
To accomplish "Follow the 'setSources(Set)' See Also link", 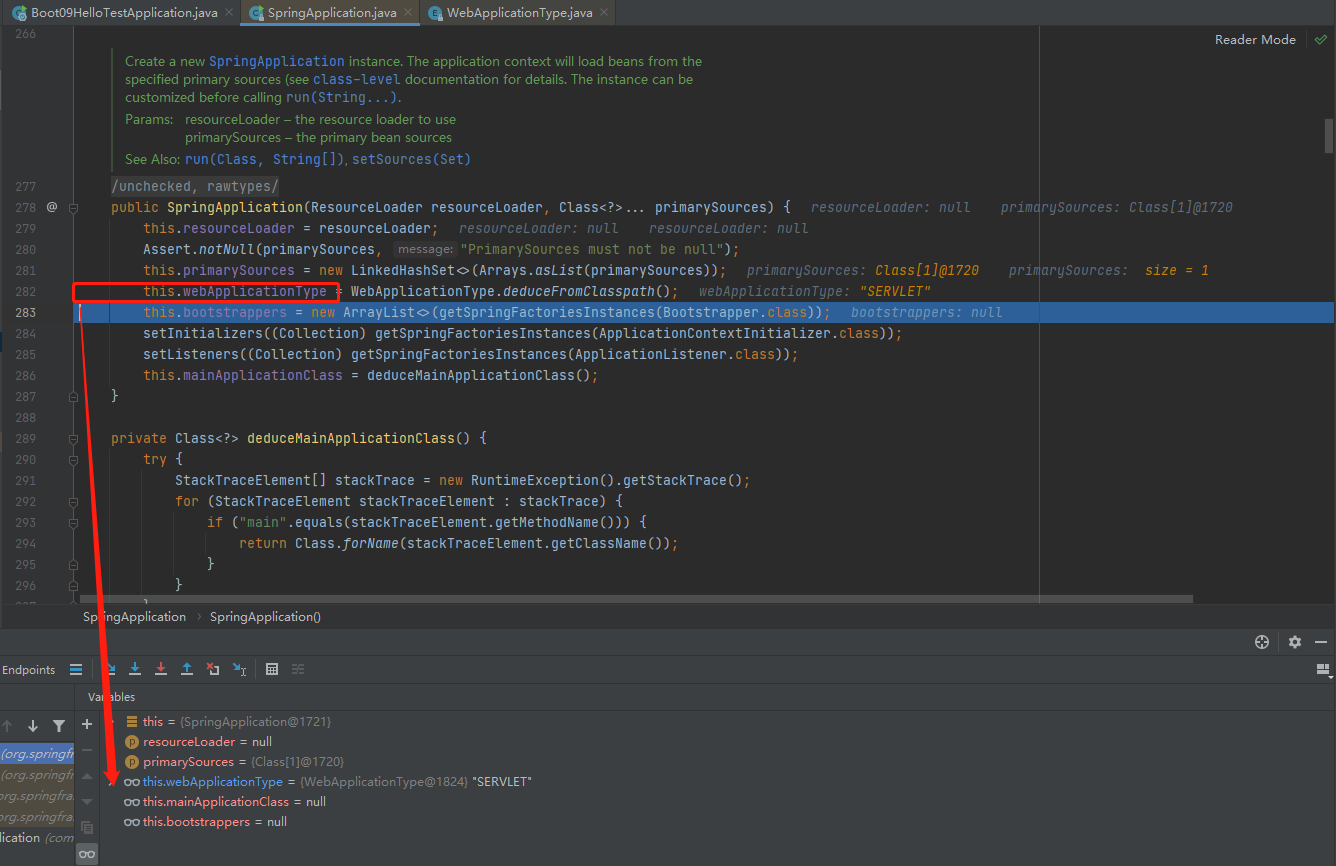I will point(410,159).
